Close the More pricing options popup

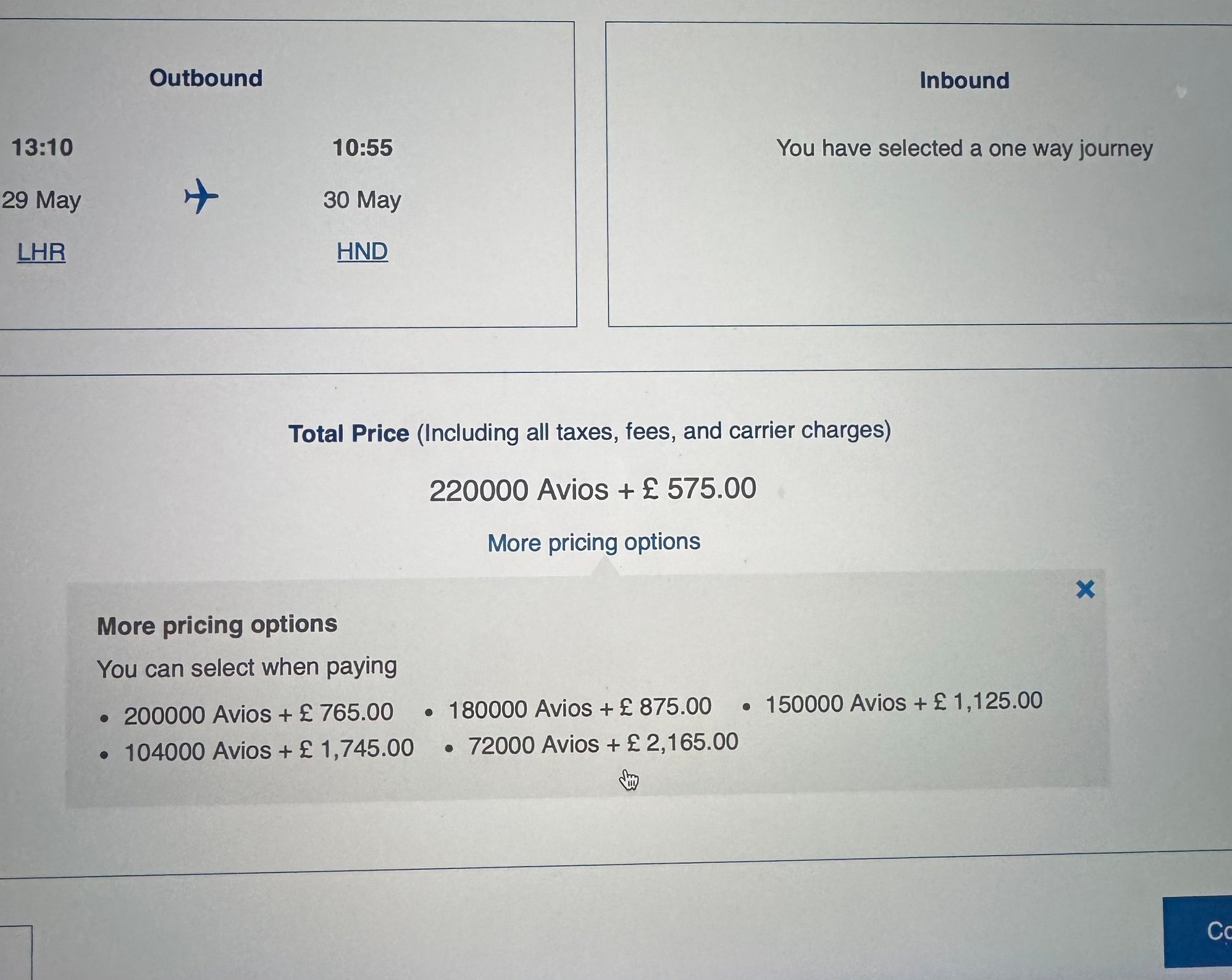(x=1085, y=589)
